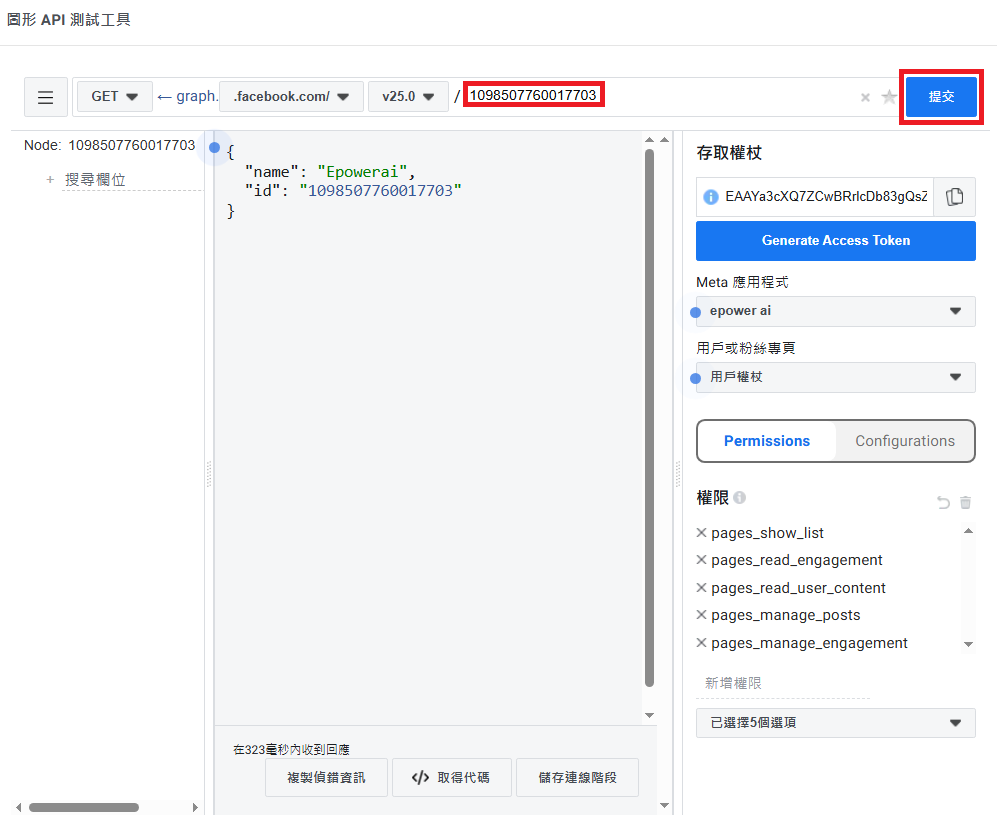Click the 存取權杖 heading
The height and width of the screenshot is (824, 997).
point(729,153)
